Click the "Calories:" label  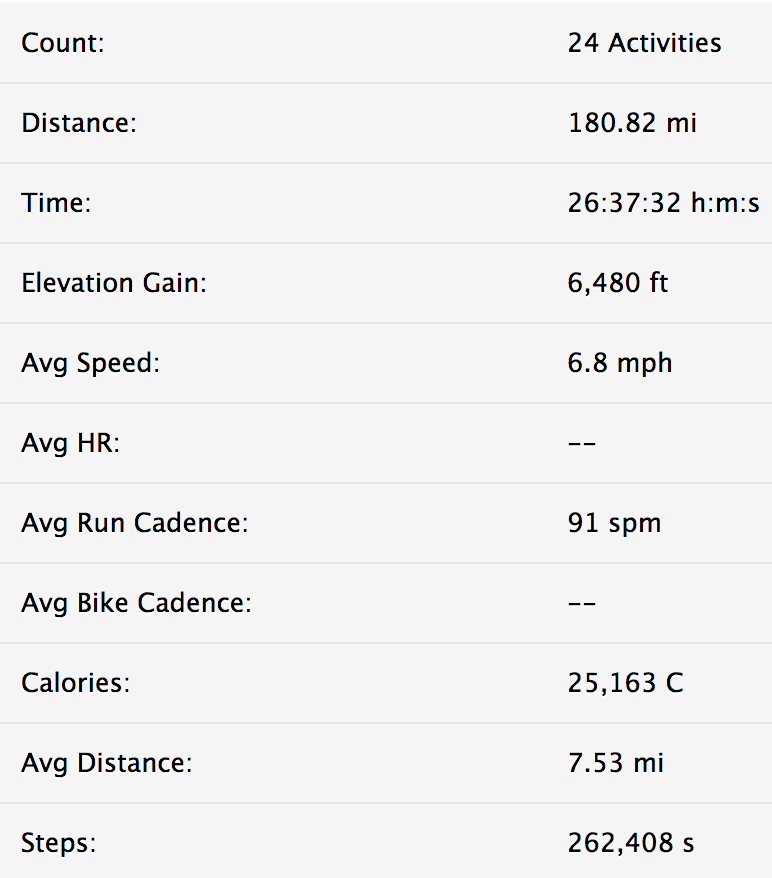coord(76,683)
